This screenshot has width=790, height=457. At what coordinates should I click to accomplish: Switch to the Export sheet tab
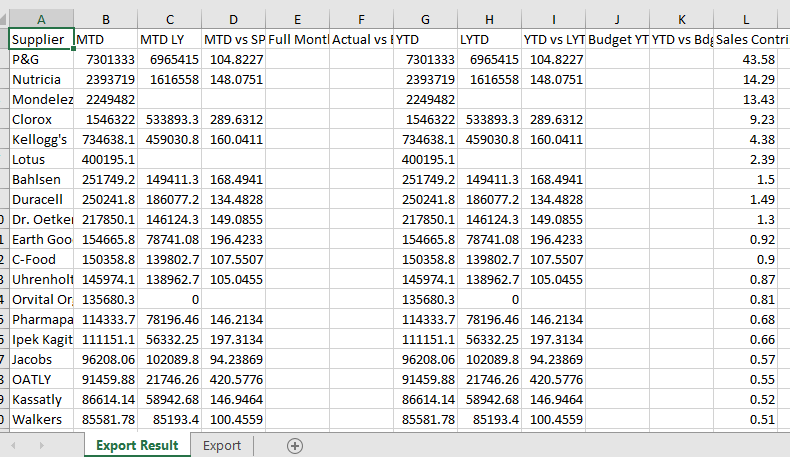pyautogui.click(x=222, y=445)
